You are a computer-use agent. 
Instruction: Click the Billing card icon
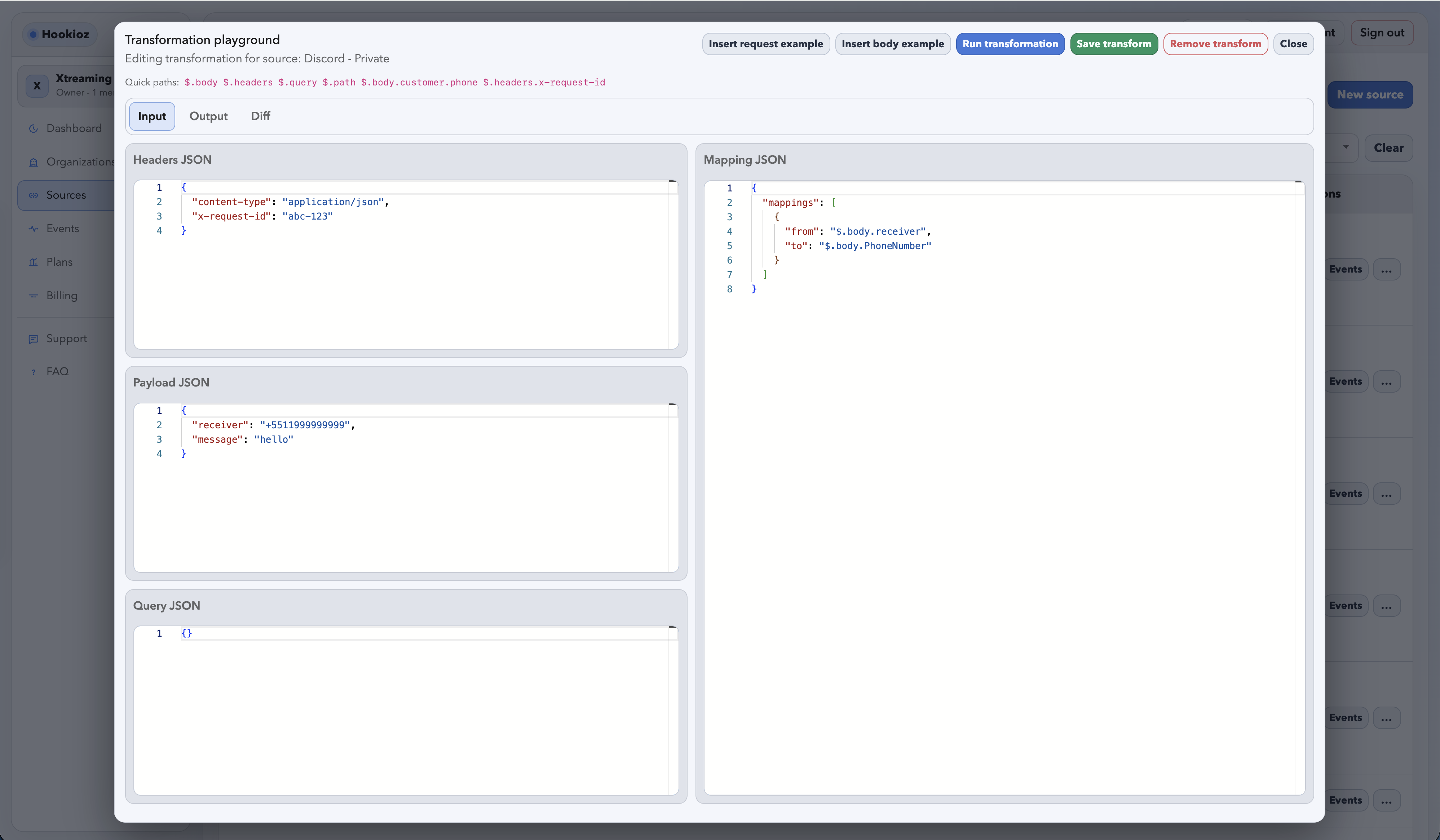(33, 296)
